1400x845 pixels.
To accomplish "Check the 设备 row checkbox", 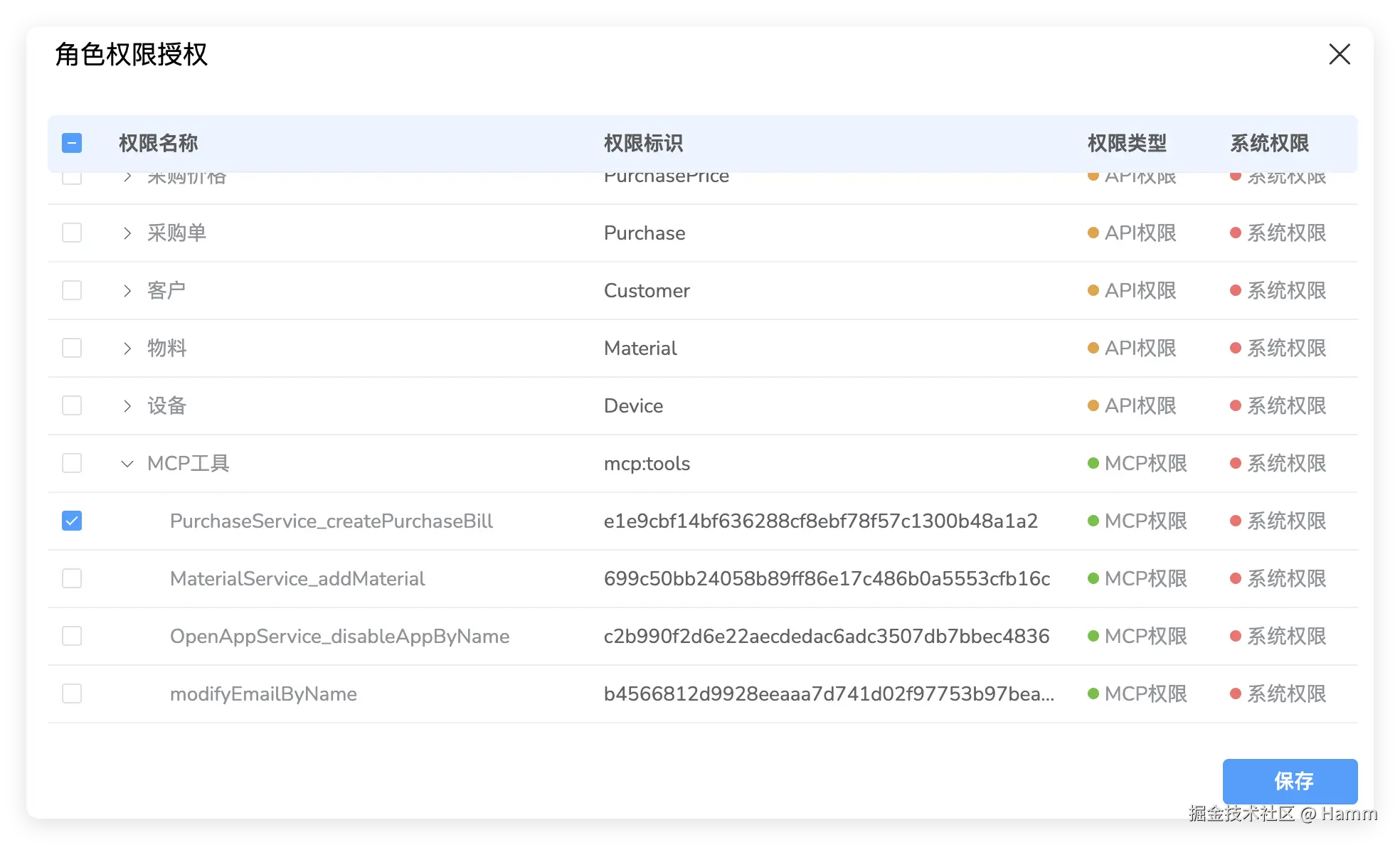I will click(x=72, y=405).
